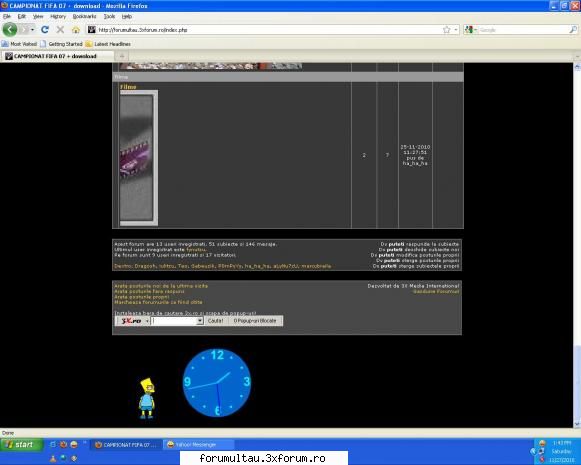Click Marcheaza forumurile ca fiind citite
581x465 pixels.
point(158,302)
